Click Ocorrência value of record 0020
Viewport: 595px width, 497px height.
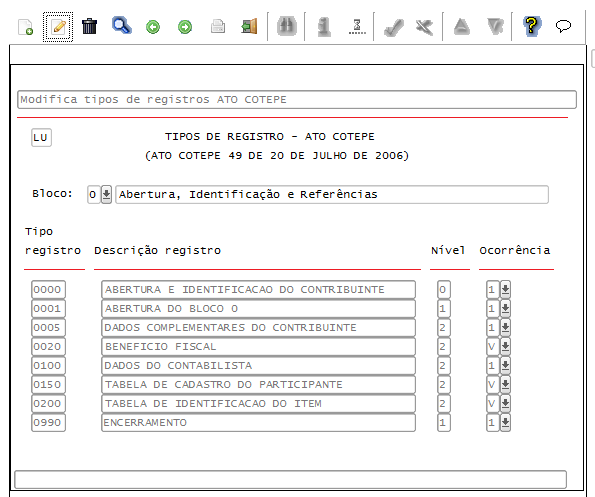(x=493, y=346)
